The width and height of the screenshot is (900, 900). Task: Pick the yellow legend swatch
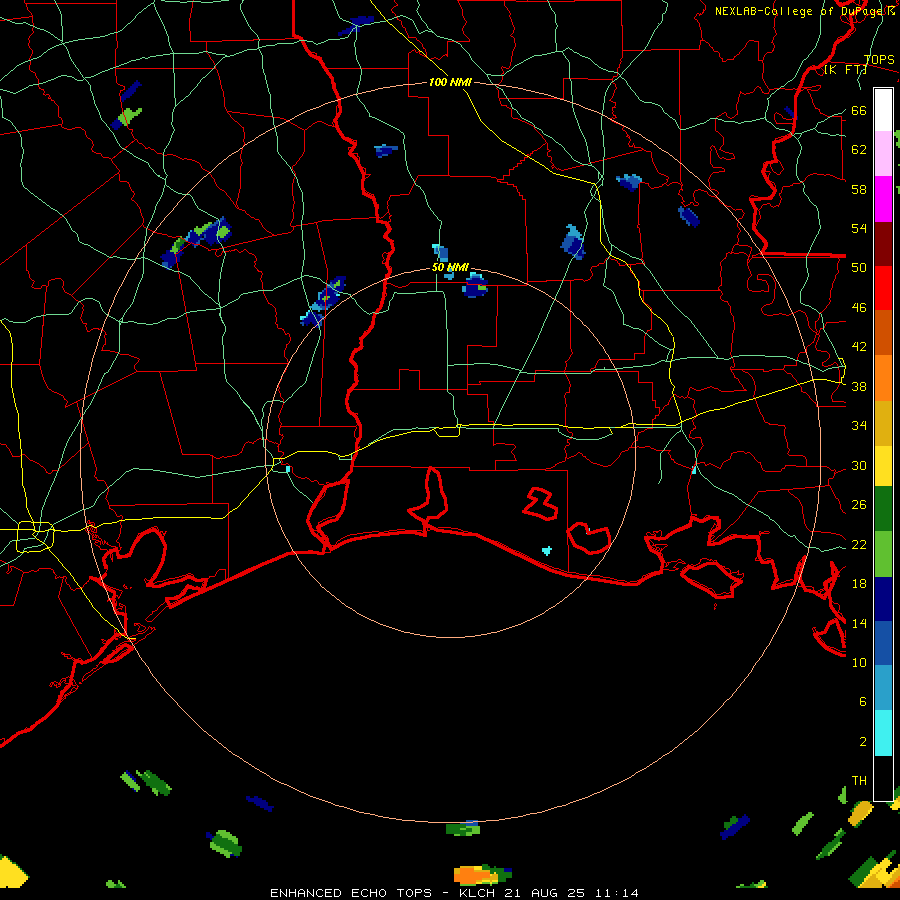click(x=883, y=466)
